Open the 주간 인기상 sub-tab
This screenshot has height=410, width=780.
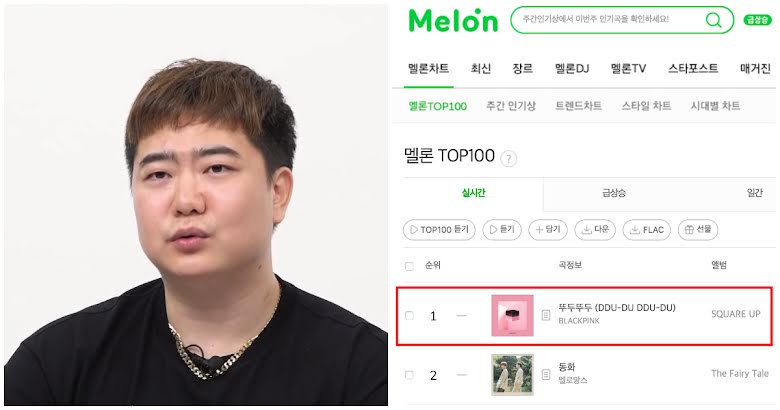(x=511, y=105)
